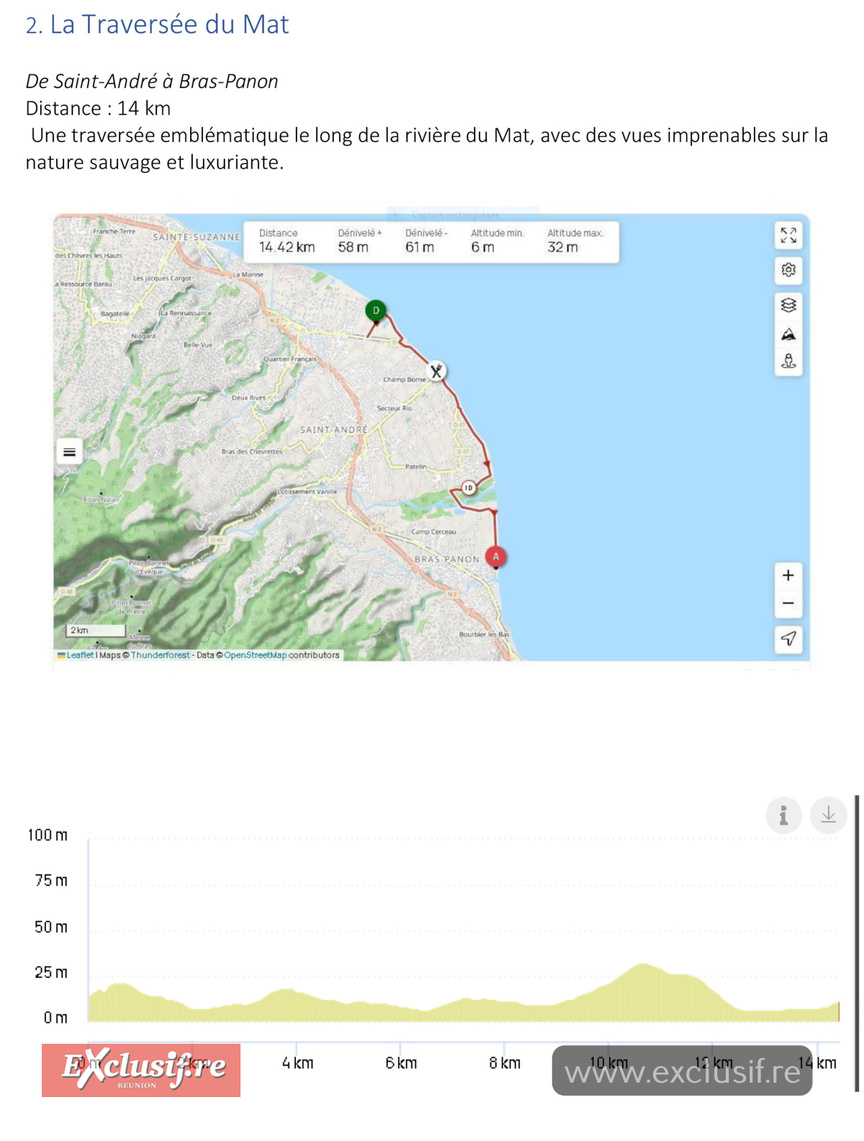Click the locate me arrow button

(788, 638)
